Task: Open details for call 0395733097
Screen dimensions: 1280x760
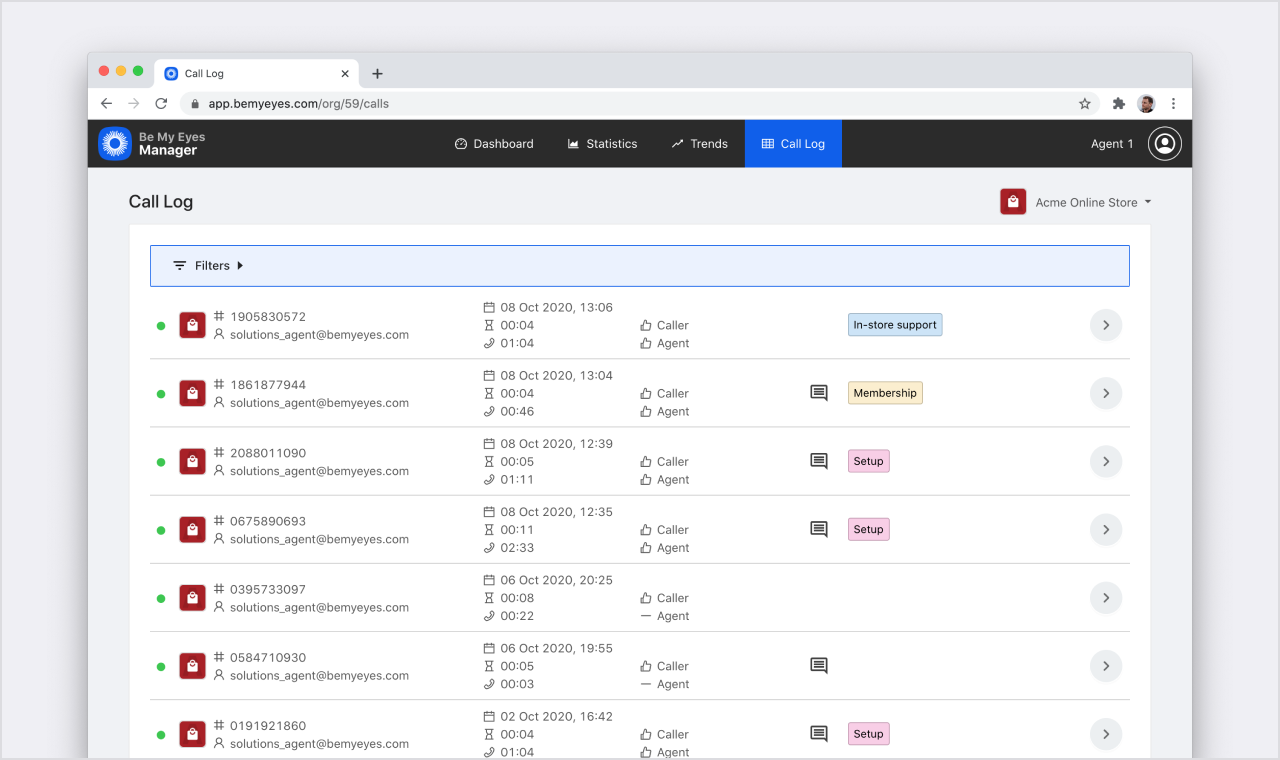Action: [x=1106, y=598]
